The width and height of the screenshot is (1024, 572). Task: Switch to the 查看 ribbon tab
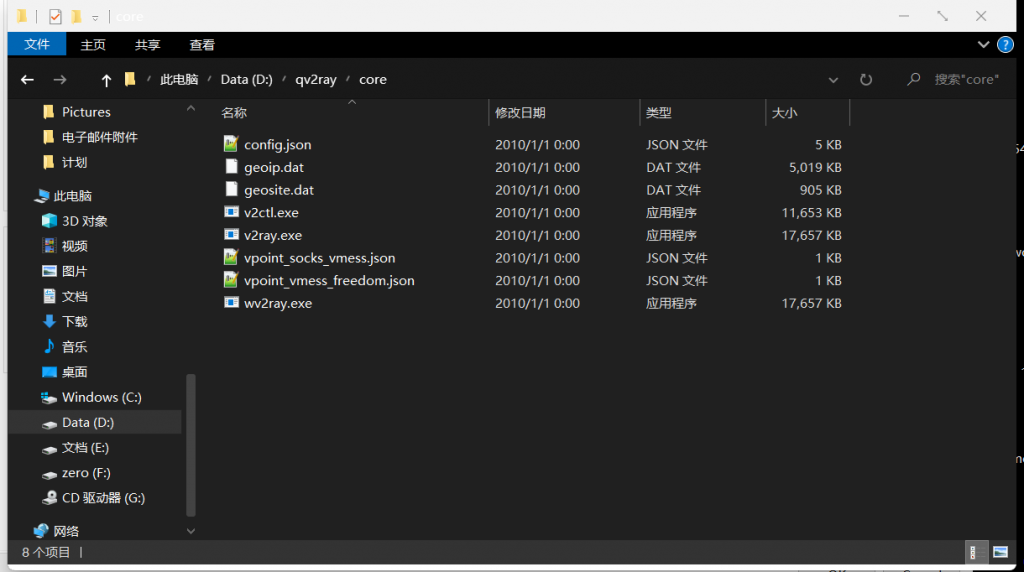202,45
